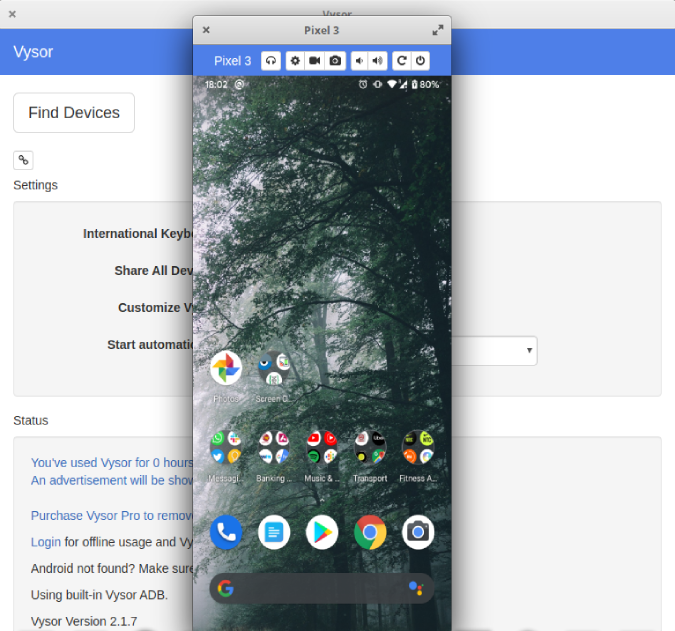The image size is (675, 631).
Task: Open the Start automatically dropdown in the Vysor window
Action: coord(494,351)
